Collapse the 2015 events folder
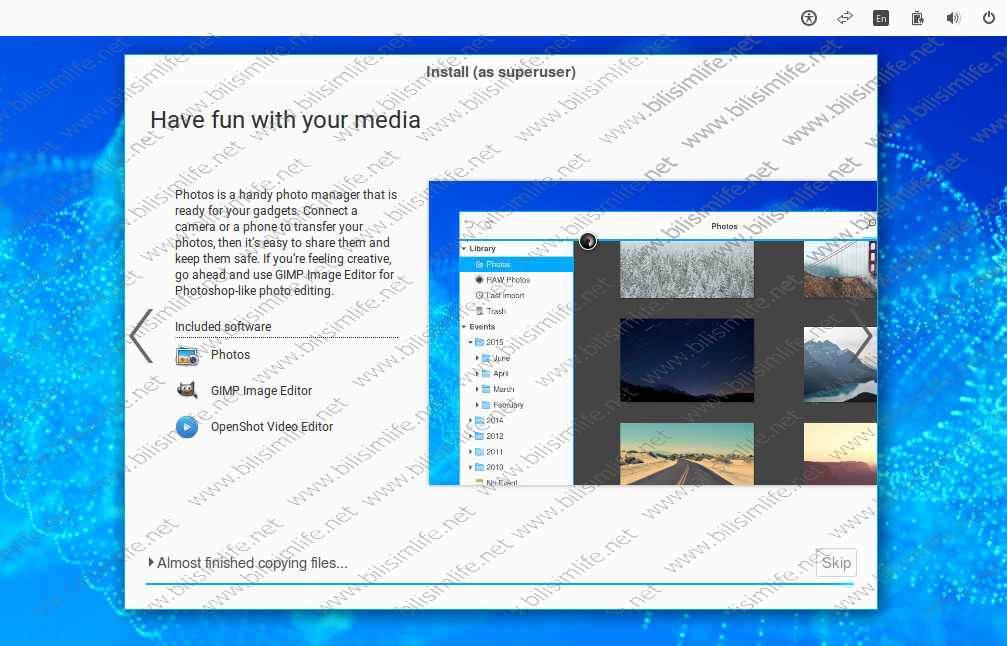Viewport: 1007px width, 646px height. 470,342
